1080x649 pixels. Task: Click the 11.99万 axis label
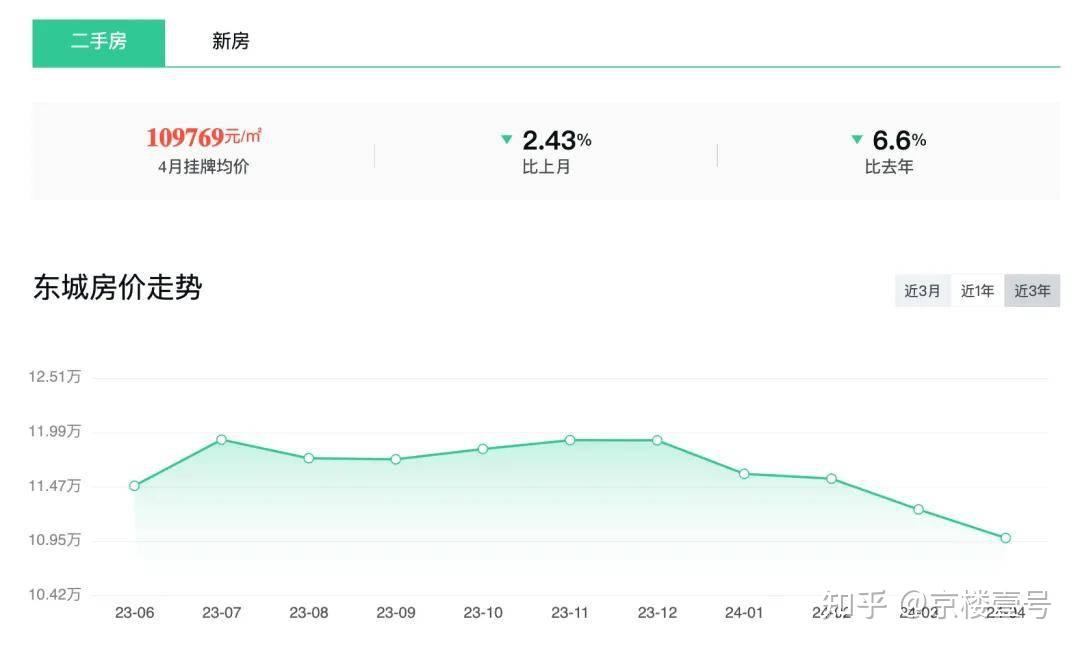click(x=54, y=431)
